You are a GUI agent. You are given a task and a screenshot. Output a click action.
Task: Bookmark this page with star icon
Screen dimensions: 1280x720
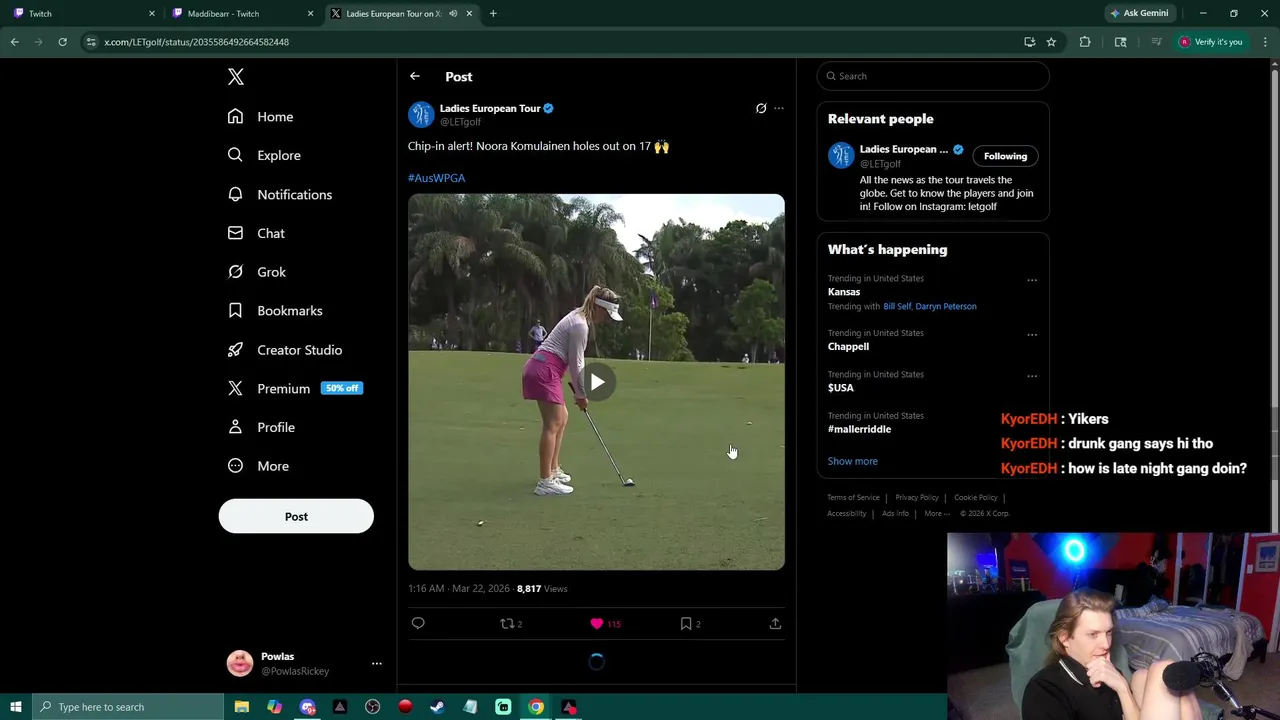pyautogui.click(x=1051, y=42)
